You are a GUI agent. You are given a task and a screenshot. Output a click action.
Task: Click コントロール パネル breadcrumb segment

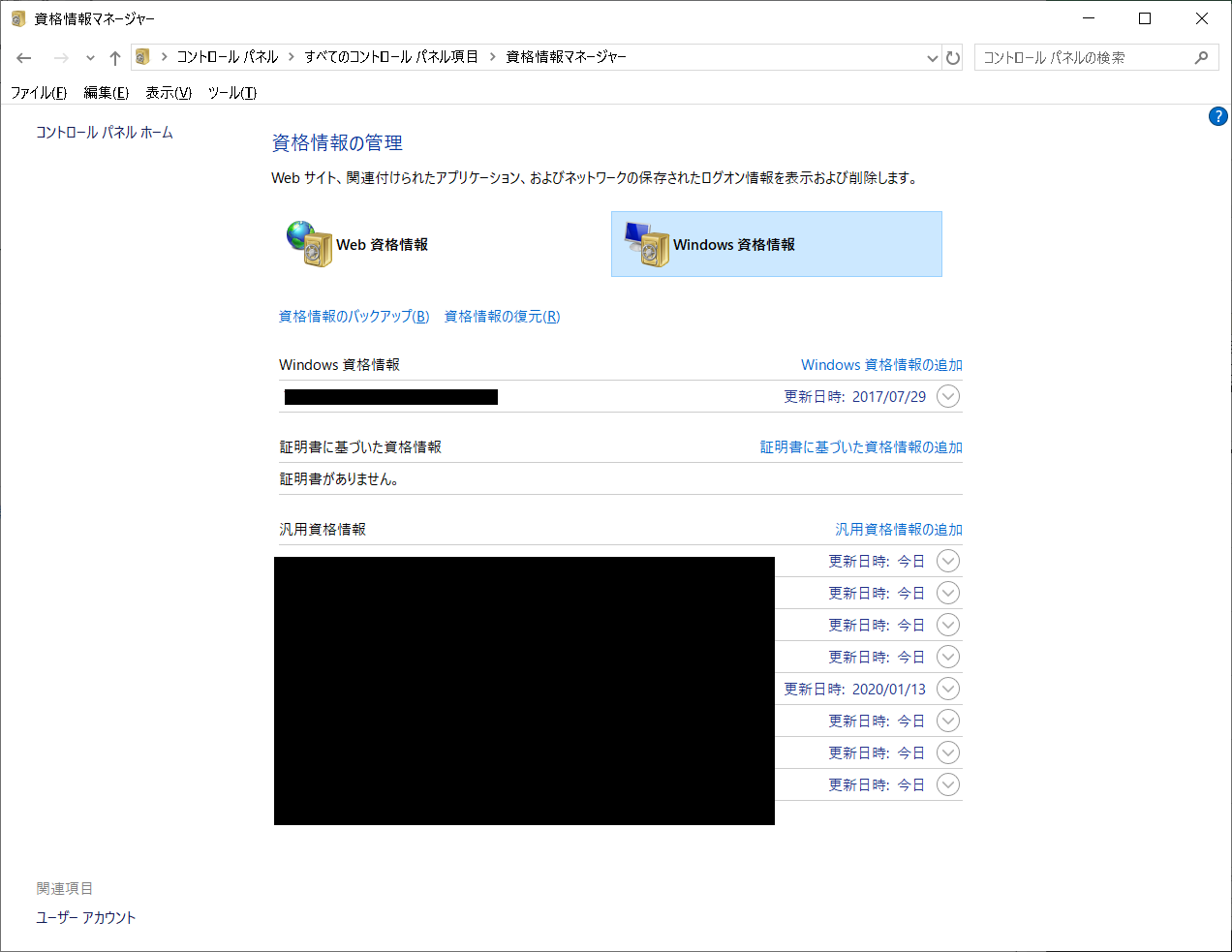click(227, 57)
